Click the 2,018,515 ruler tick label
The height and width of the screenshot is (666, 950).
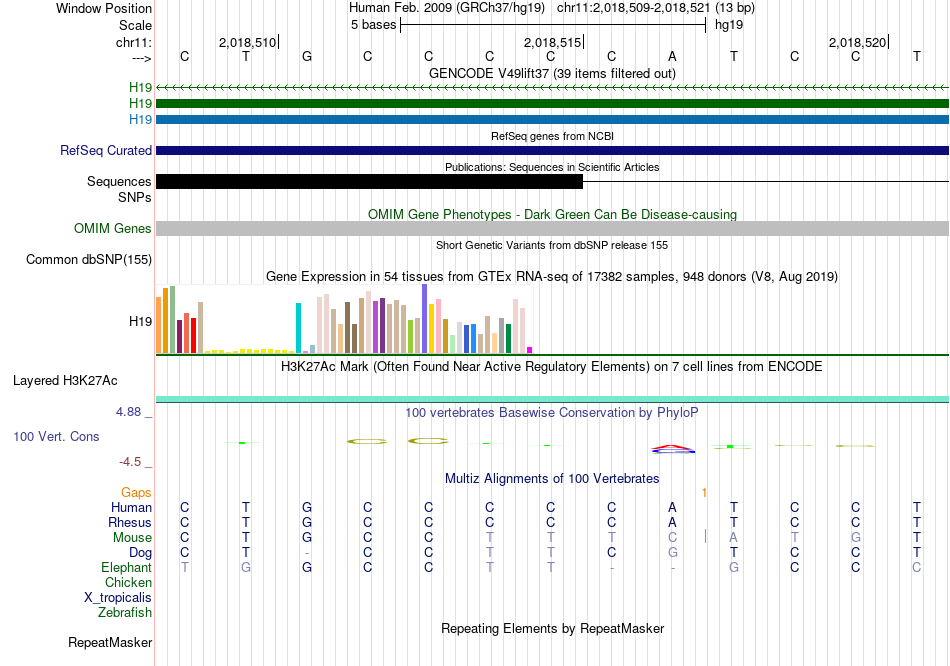click(553, 42)
